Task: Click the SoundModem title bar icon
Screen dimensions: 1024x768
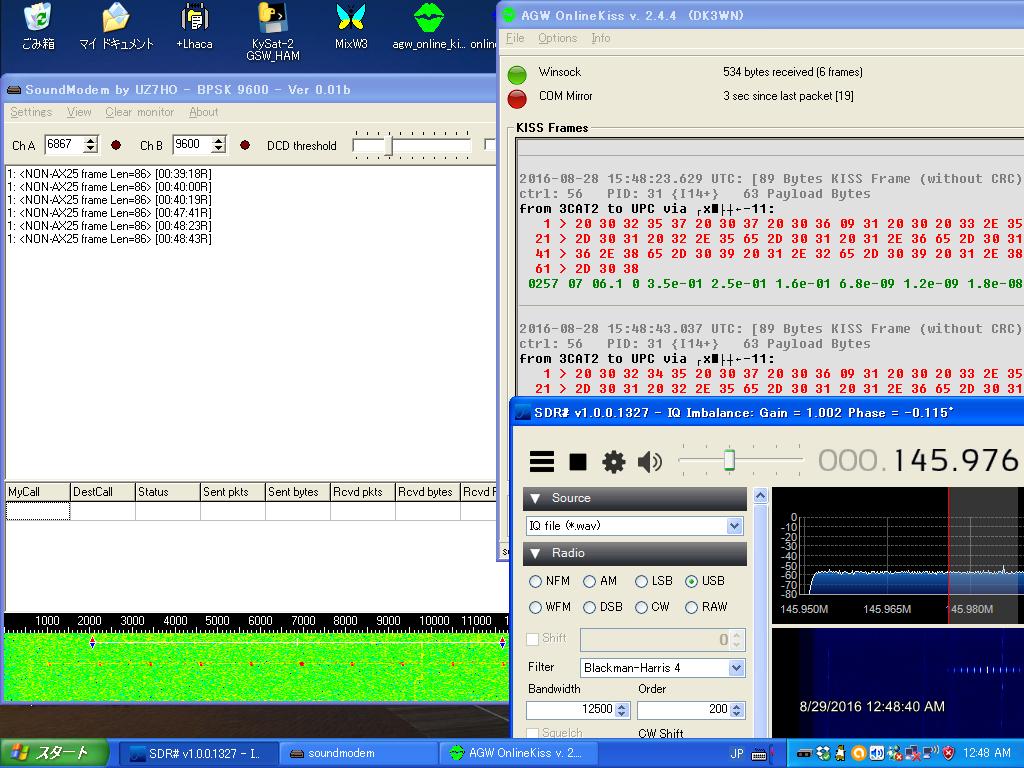Action: 14,89
